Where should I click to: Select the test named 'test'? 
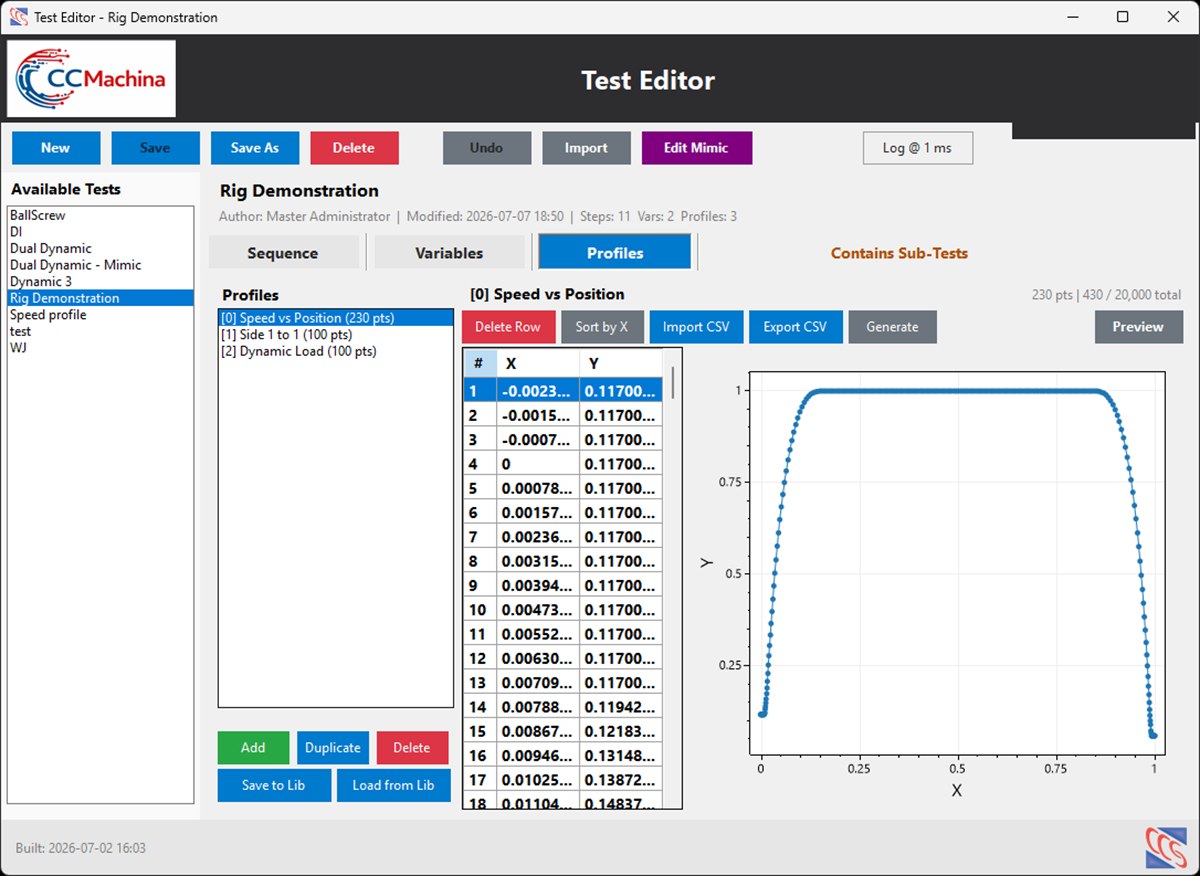(x=100, y=331)
